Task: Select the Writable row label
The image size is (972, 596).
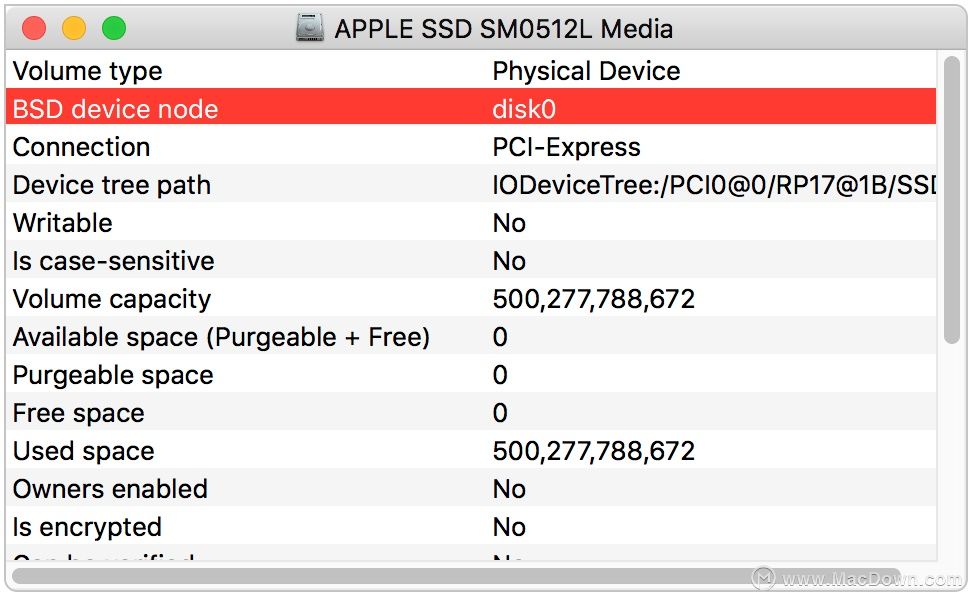Action: (63, 223)
